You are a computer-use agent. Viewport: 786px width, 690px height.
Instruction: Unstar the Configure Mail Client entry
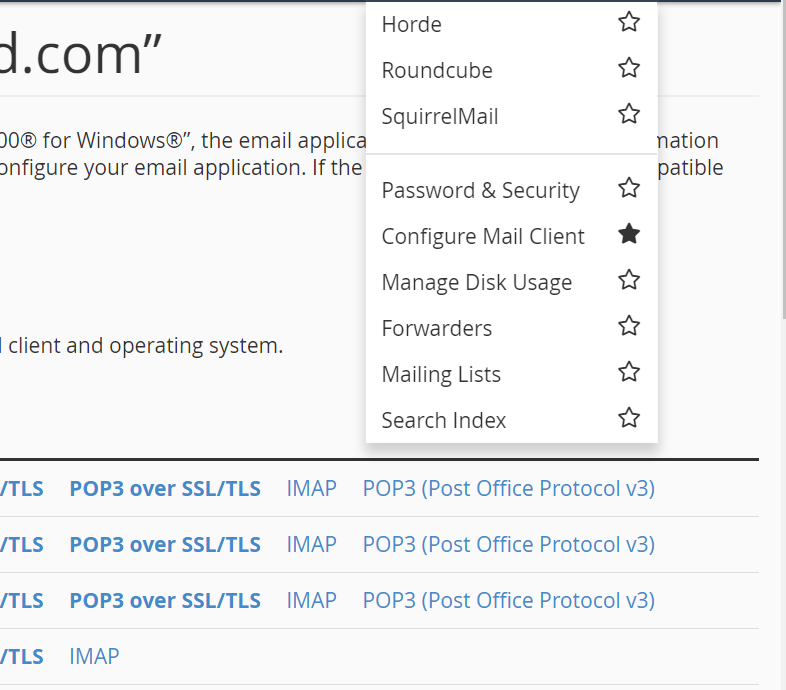pyautogui.click(x=628, y=234)
